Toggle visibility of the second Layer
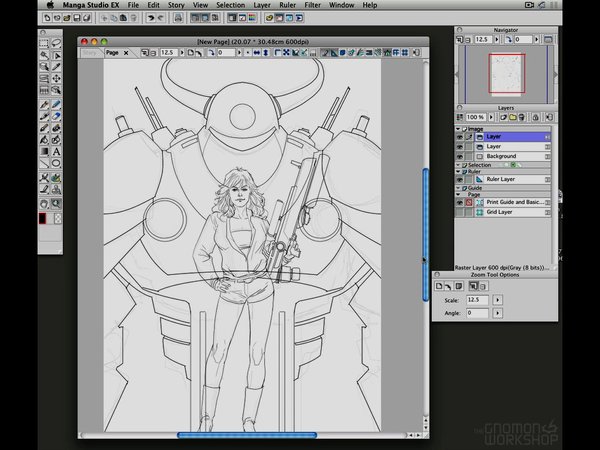Viewport: 600px width, 450px height. click(x=460, y=147)
